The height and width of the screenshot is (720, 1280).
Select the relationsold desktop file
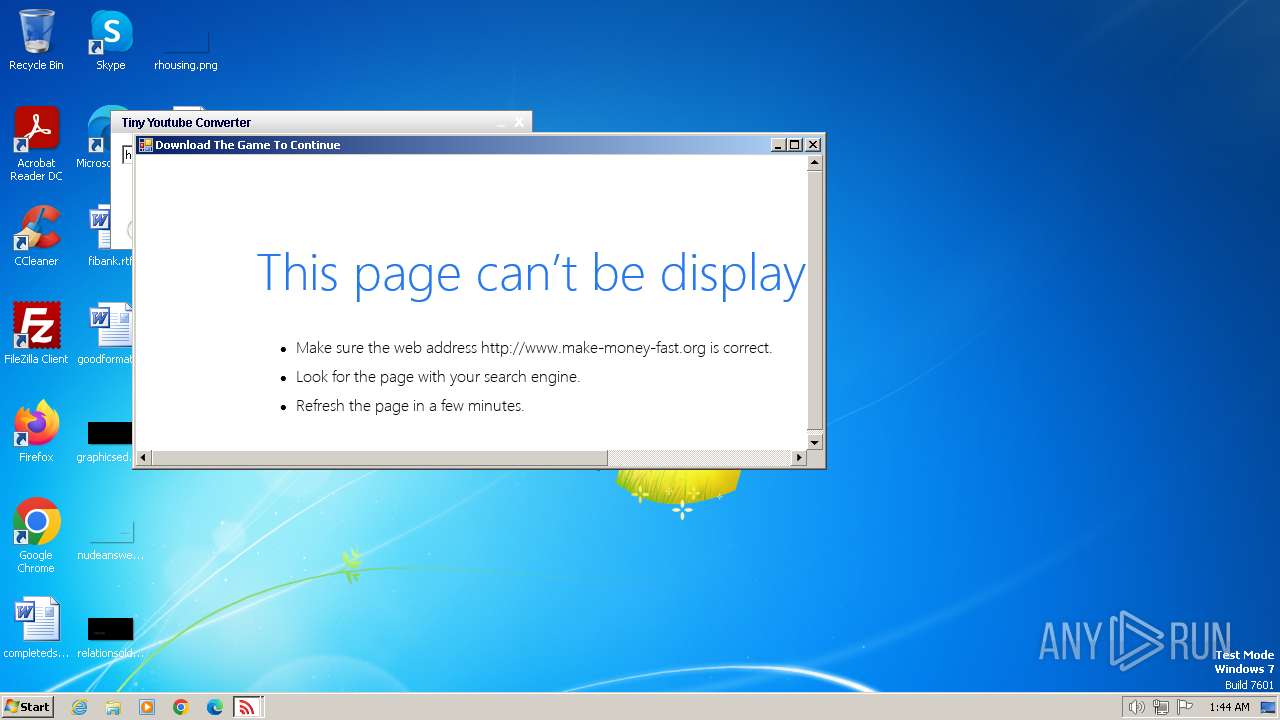tap(110, 638)
